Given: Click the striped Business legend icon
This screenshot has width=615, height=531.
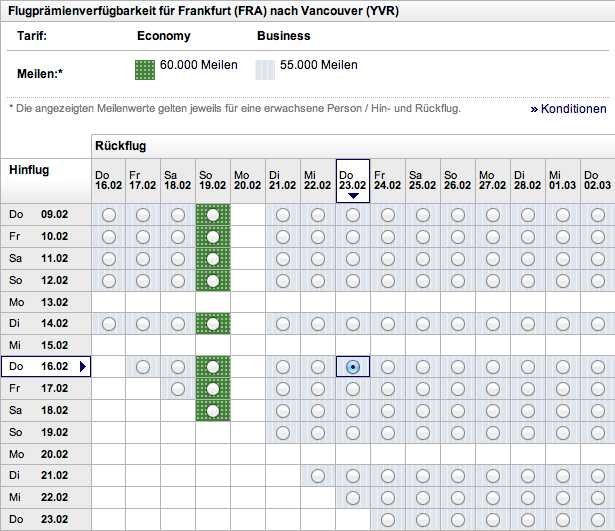Looking at the screenshot, I should click(265, 70).
